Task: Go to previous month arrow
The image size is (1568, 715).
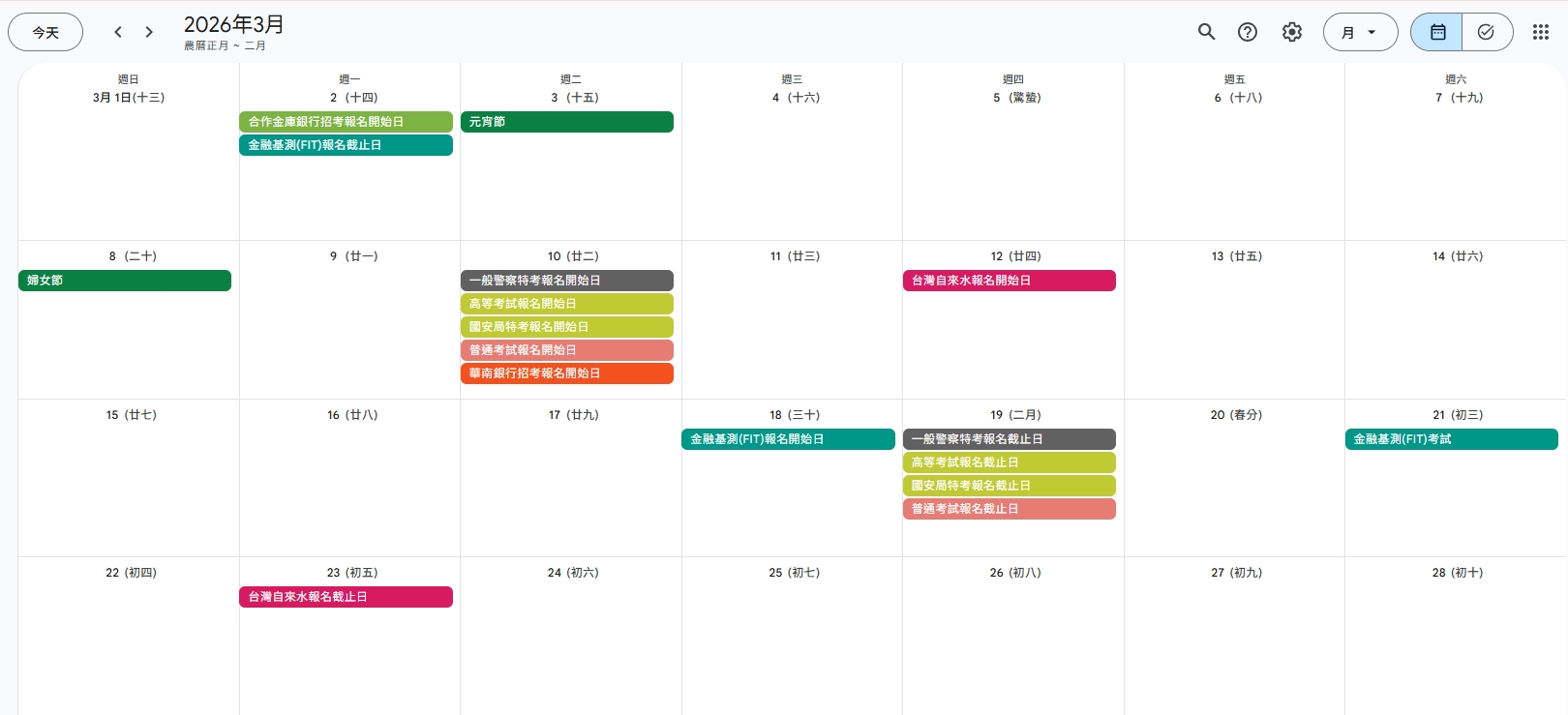Action: click(x=118, y=32)
